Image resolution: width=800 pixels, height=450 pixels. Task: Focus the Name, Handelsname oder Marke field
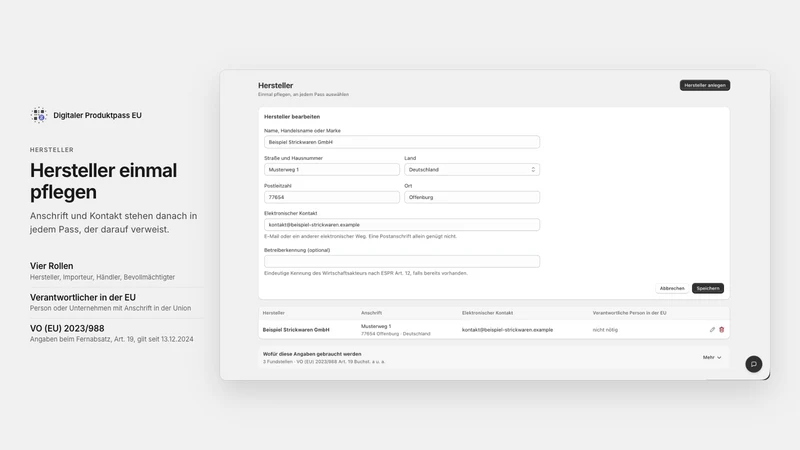coord(402,142)
